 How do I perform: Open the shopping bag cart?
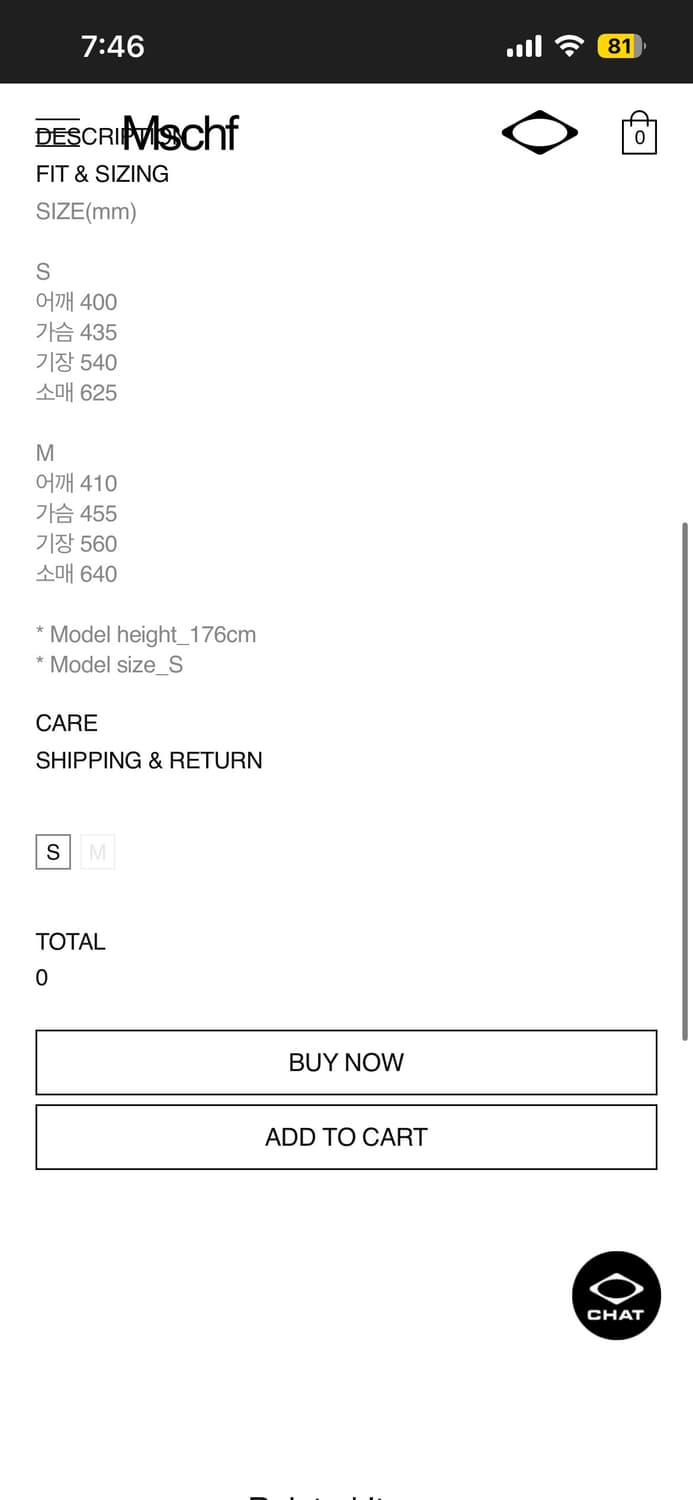(639, 133)
